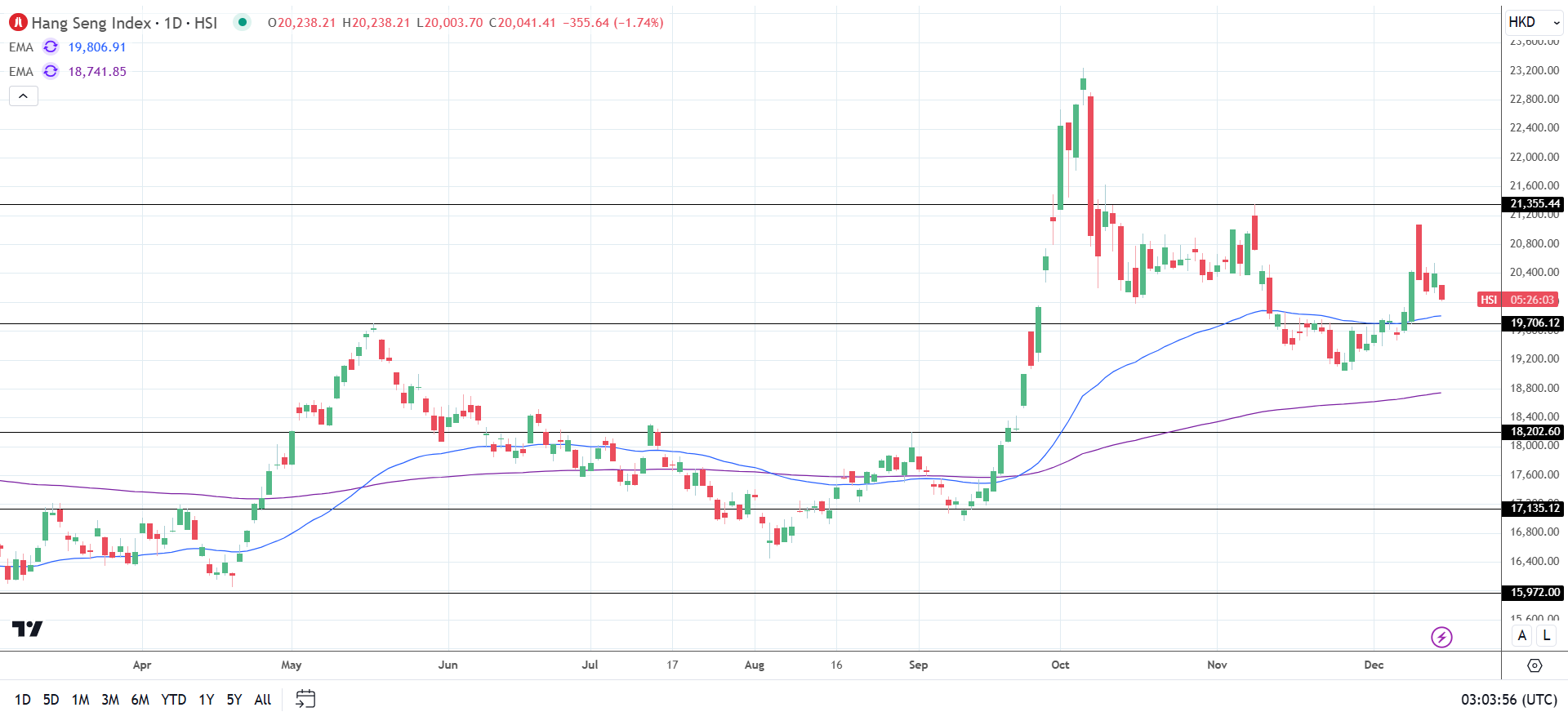Click the 21,355.44 horizontal line price label
This screenshot has width=1568, height=712.
pyautogui.click(x=1533, y=204)
